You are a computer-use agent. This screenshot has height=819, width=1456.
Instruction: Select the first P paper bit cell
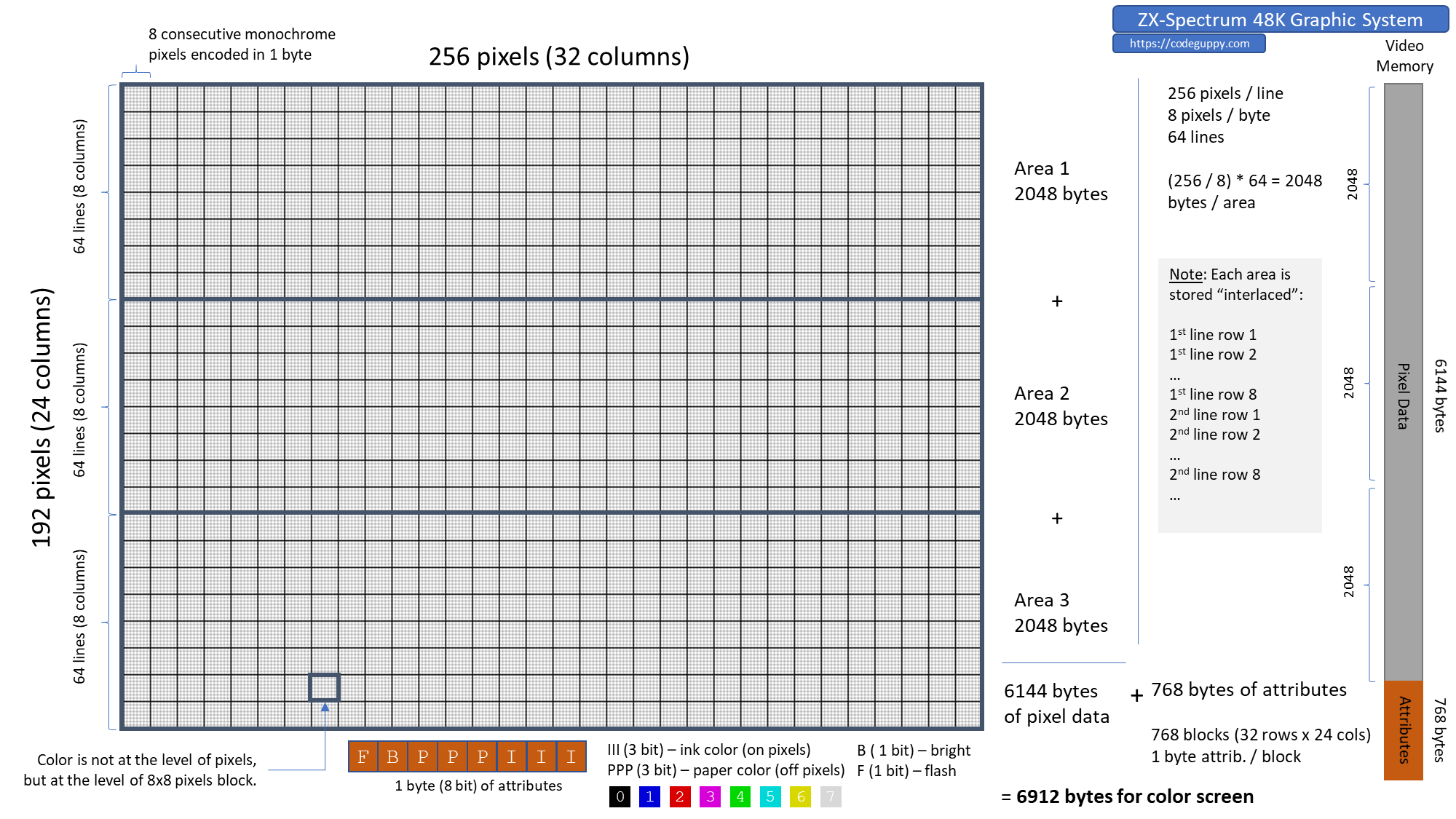(x=423, y=756)
